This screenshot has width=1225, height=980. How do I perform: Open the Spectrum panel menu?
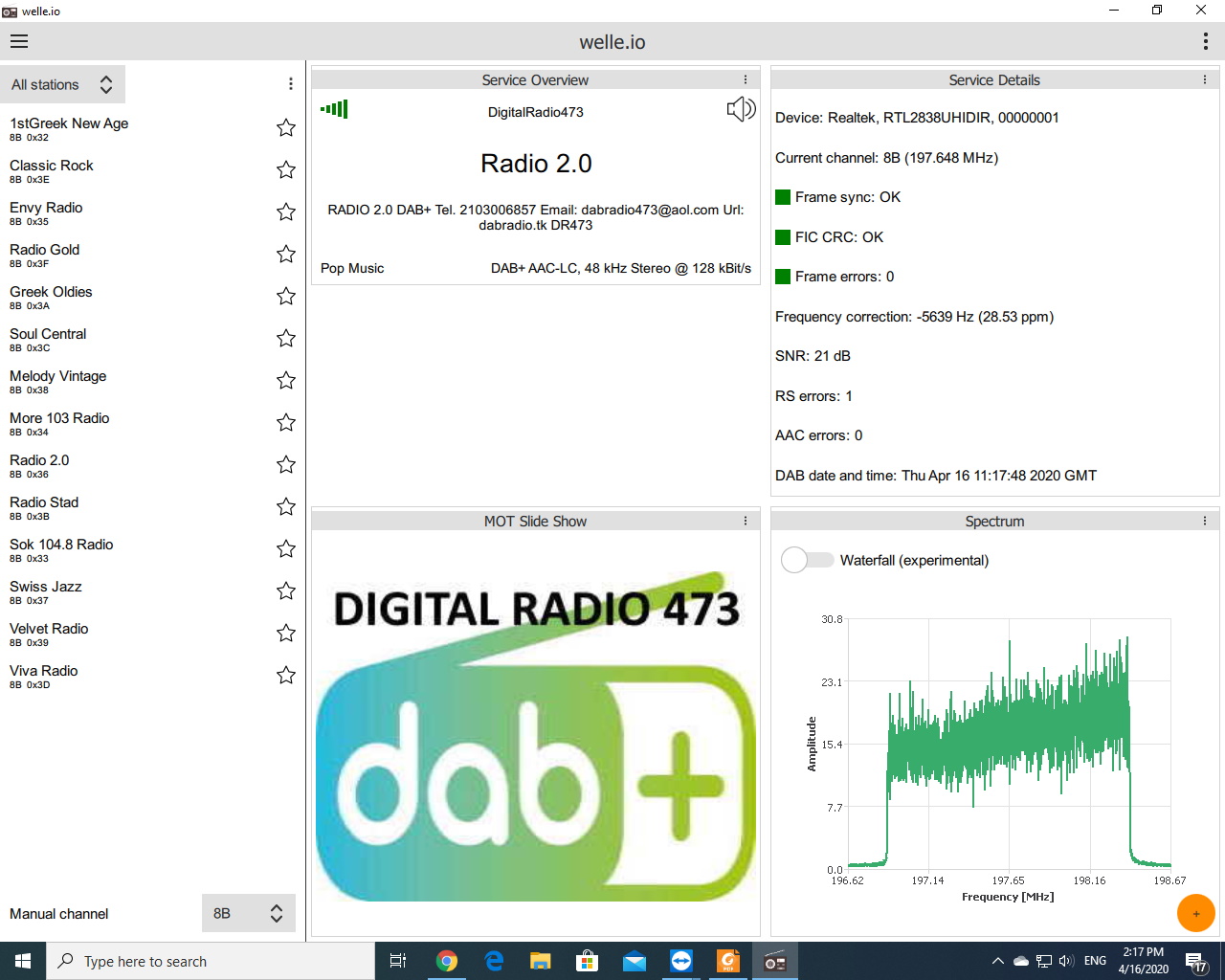(1204, 522)
